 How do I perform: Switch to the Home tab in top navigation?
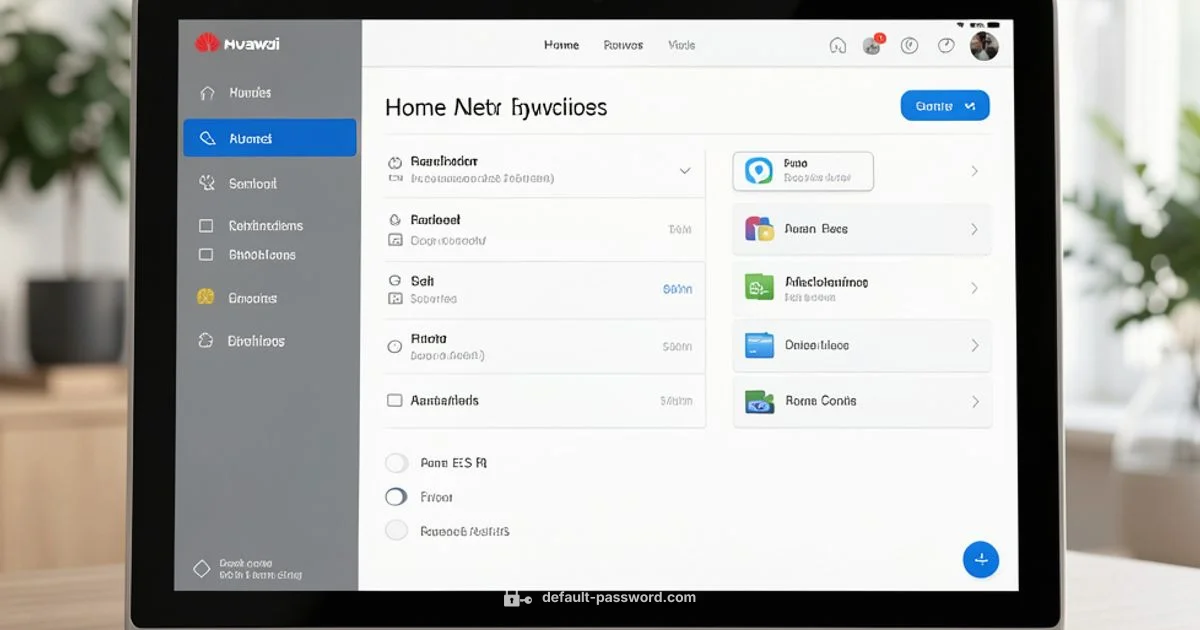point(561,45)
